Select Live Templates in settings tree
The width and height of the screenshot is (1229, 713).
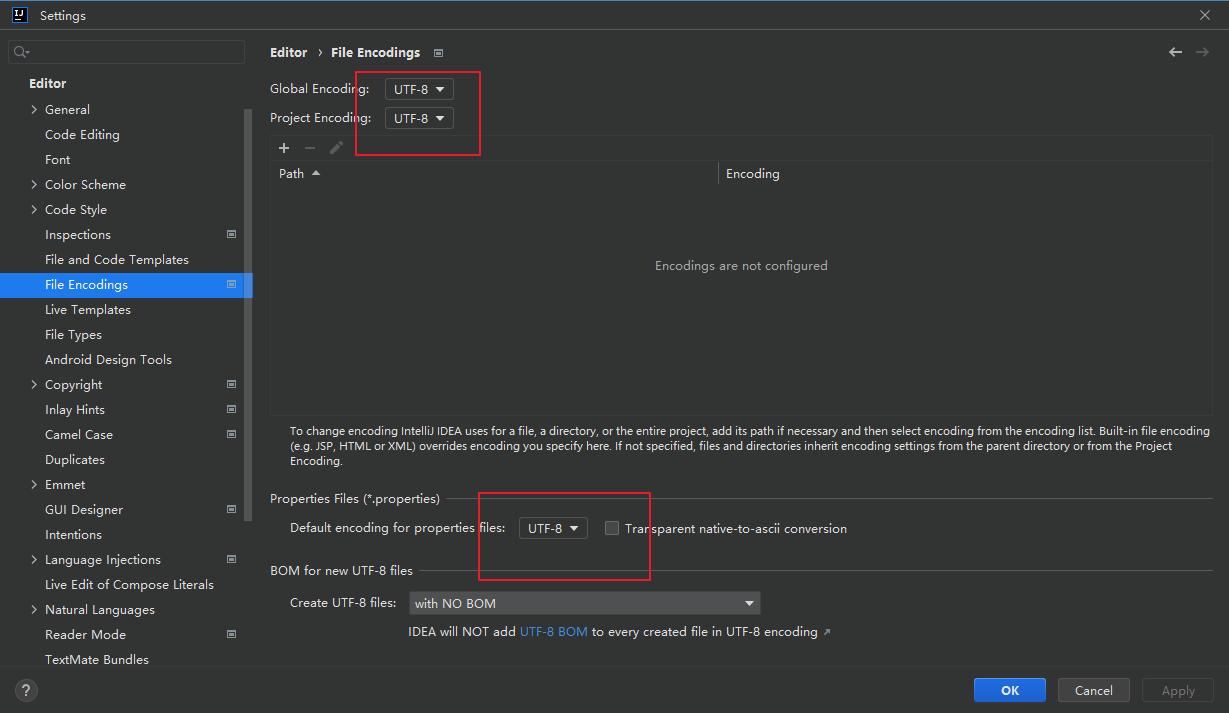coord(88,310)
